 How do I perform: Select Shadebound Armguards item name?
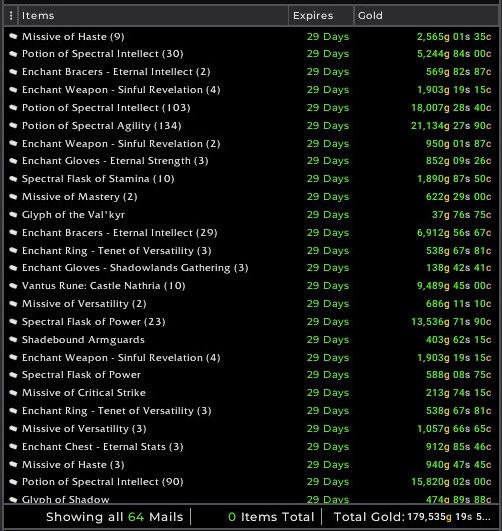pos(83,340)
